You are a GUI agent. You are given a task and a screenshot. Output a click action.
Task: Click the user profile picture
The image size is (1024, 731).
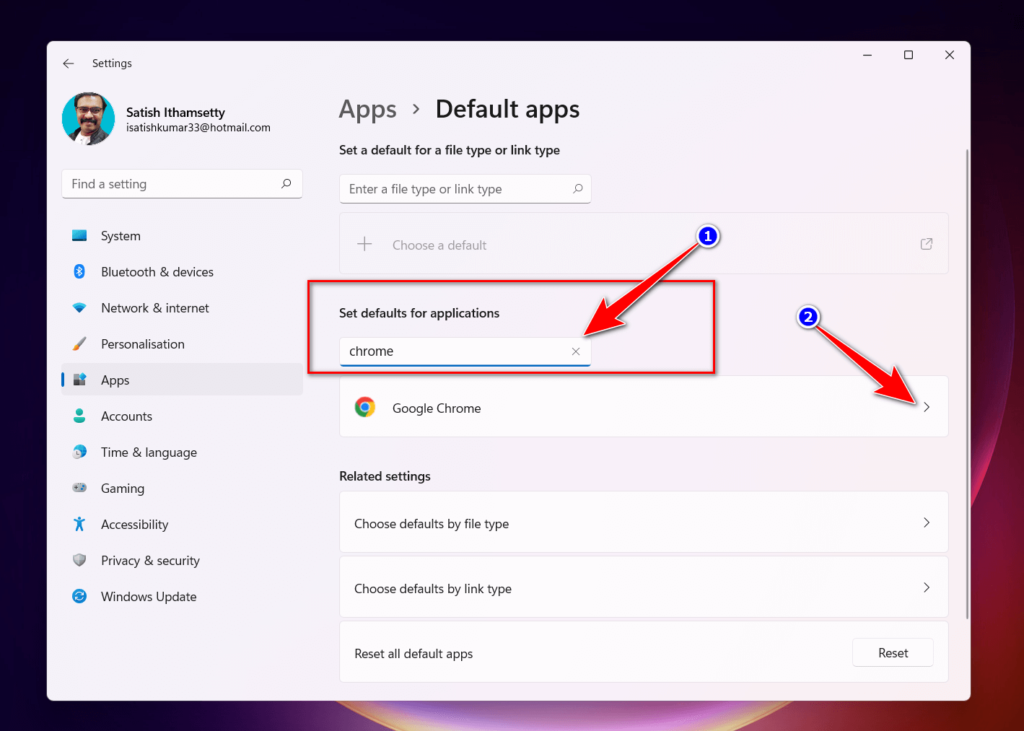(88, 118)
